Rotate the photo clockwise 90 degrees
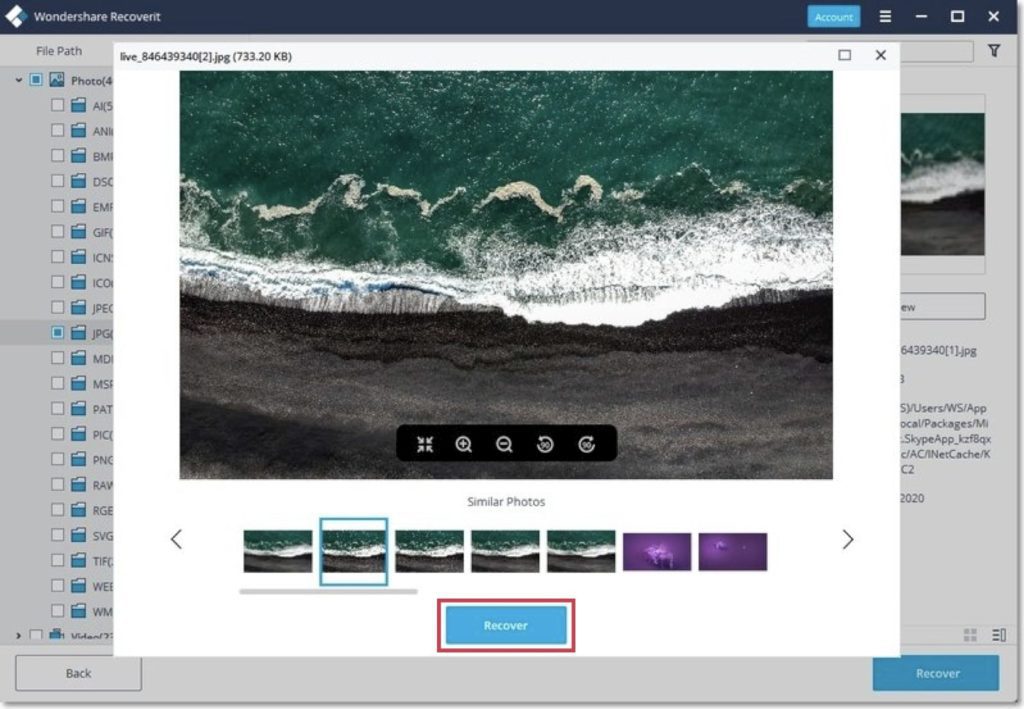Screen dimensions: 1024x709 coord(586,445)
